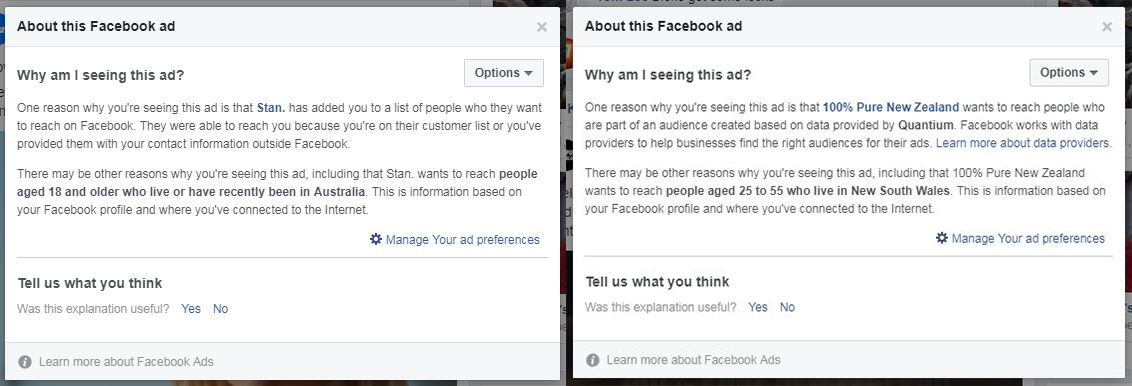Image resolution: width=1132 pixels, height=386 pixels.
Task: Open Manage Your ad preferences in the right dialog
Action: point(1028,238)
